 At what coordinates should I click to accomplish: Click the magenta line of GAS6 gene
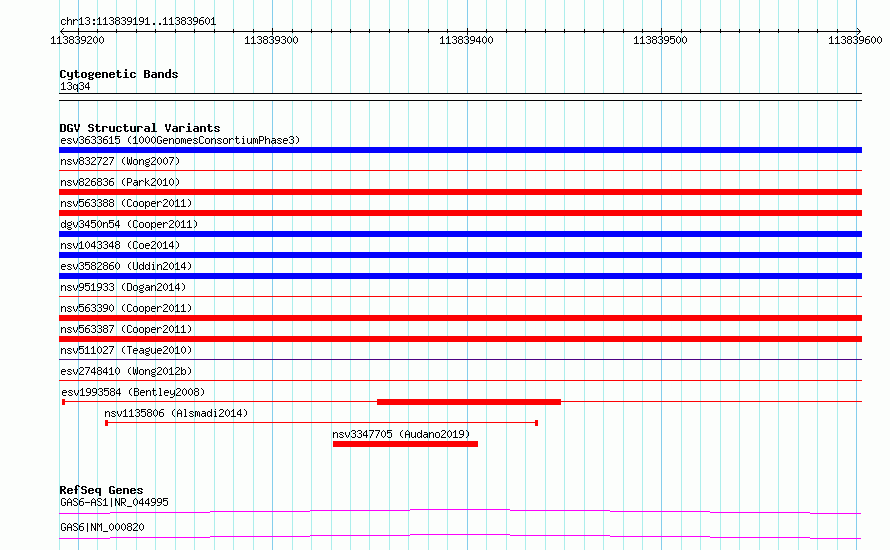click(x=460, y=536)
